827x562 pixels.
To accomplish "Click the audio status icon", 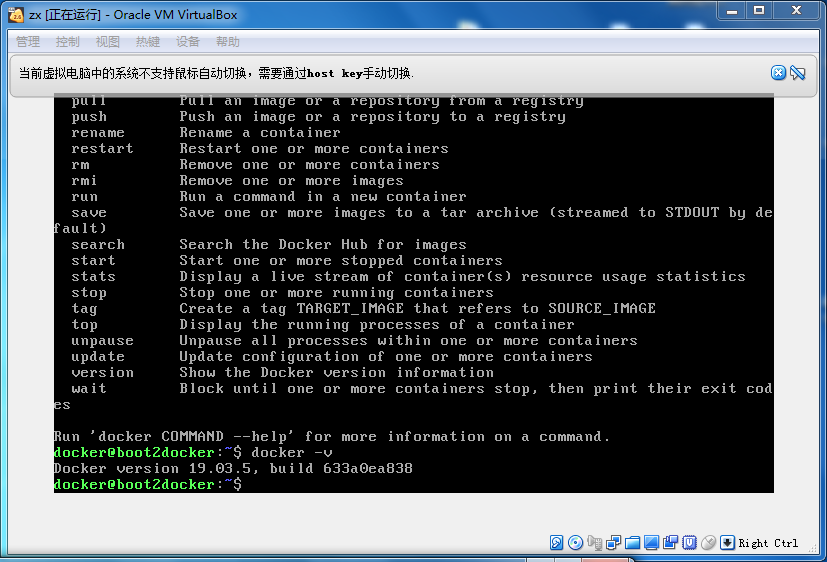I will [594, 542].
